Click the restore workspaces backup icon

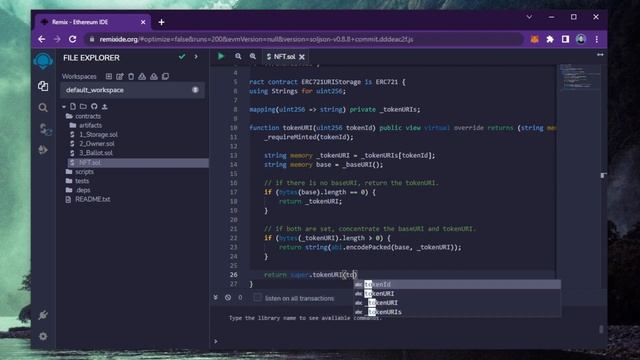click(153, 76)
